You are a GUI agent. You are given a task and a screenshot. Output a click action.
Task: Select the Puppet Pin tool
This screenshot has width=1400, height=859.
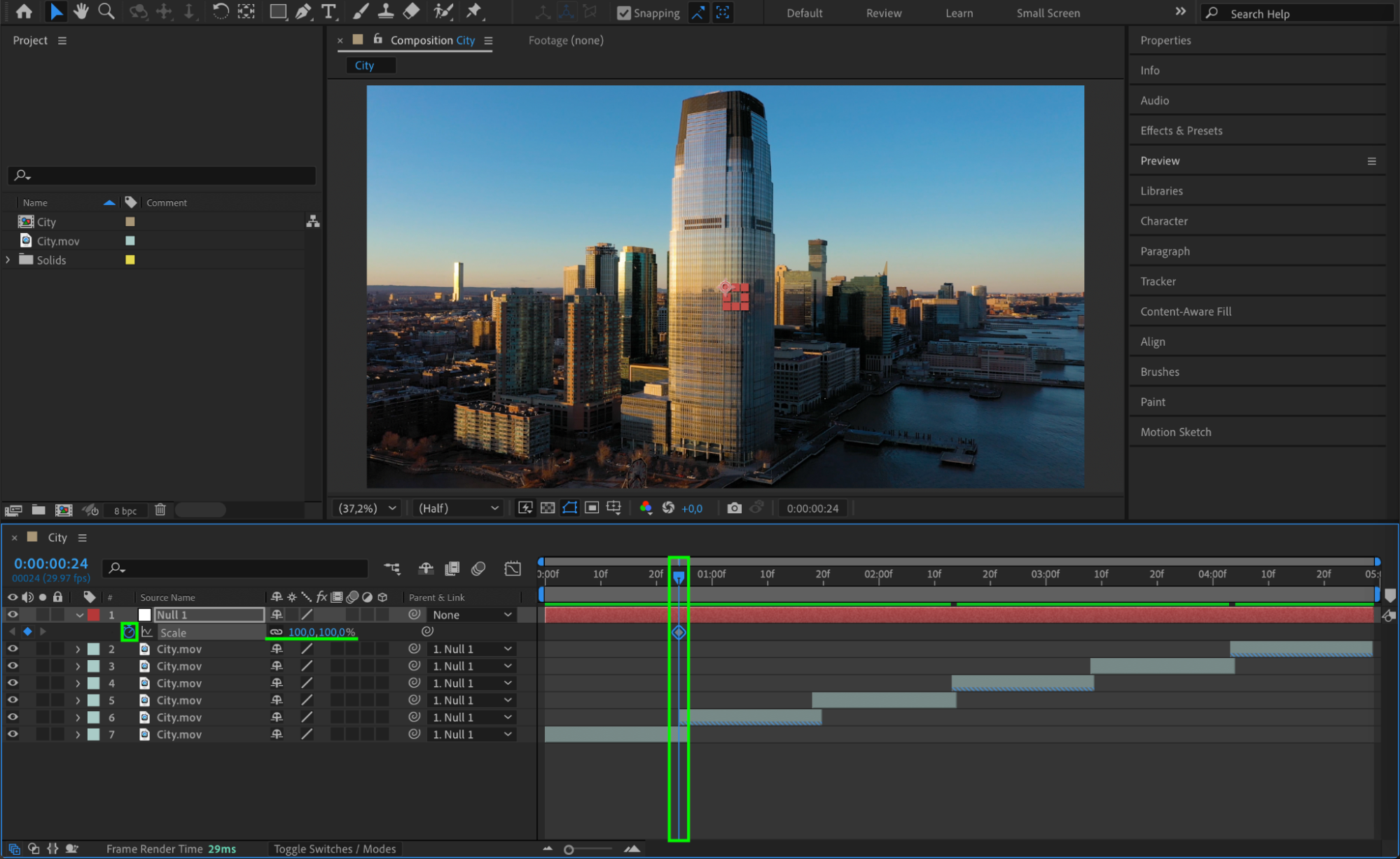pos(474,11)
